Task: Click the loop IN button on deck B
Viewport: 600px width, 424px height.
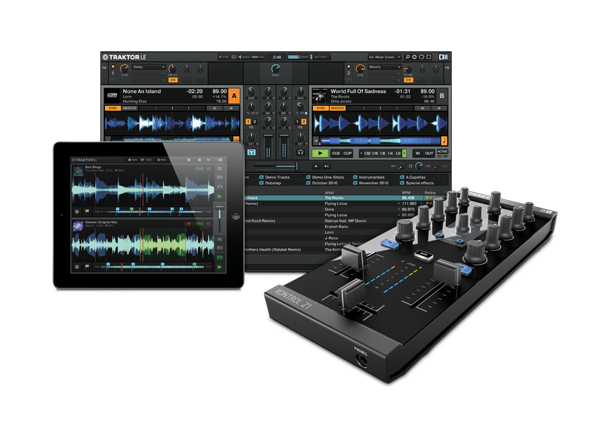Action: point(418,153)
